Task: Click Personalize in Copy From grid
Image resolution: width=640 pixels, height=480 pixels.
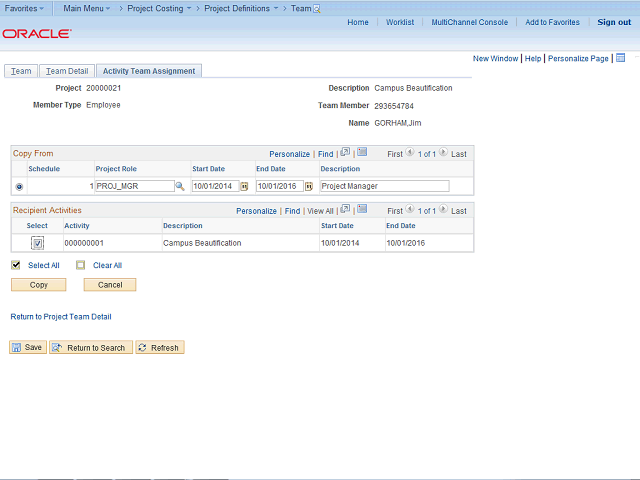Action: [x=289, y=154]
